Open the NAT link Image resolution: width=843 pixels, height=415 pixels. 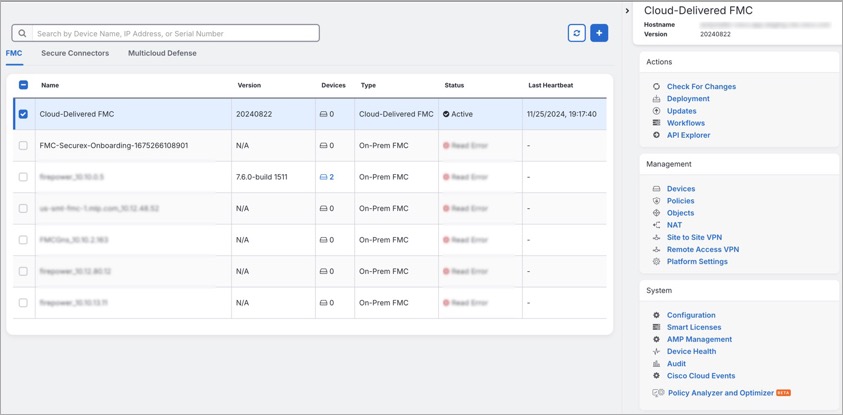pos(674,225)
